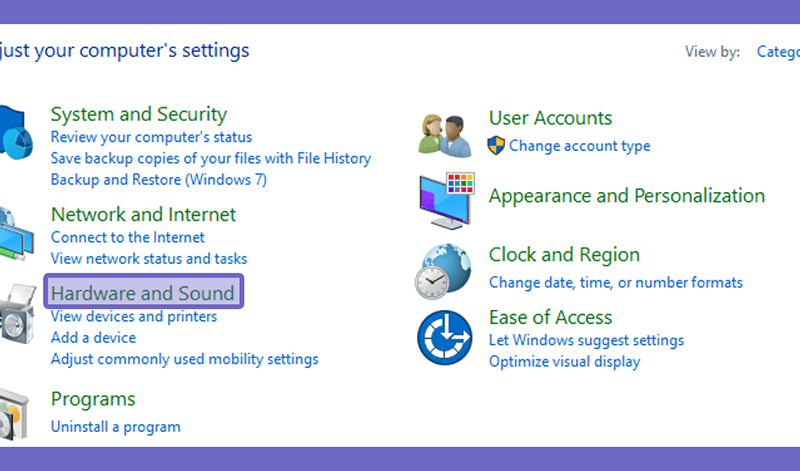
Task: Click Change date, time, or number formats
Action: tap(616, 283)
